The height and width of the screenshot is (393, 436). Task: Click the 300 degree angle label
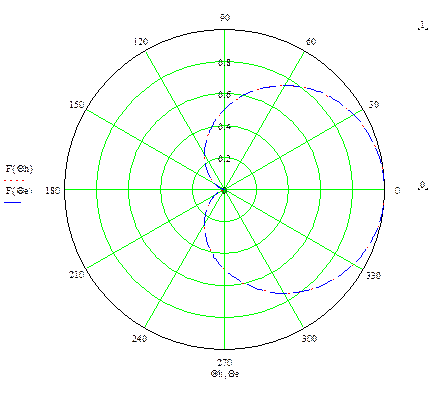pos(309,338)
